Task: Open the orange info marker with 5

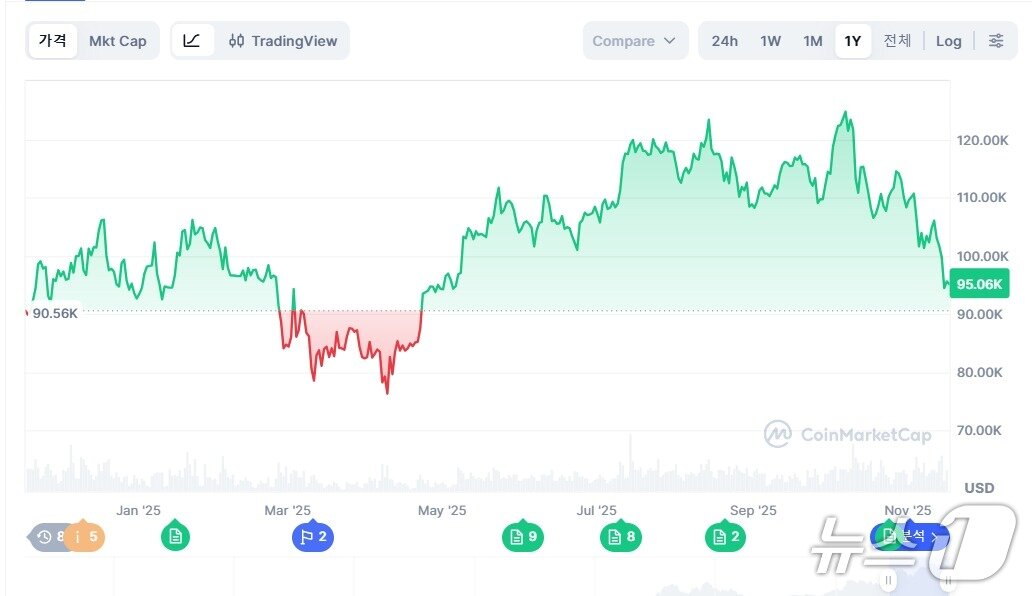Action: [86, 537]
